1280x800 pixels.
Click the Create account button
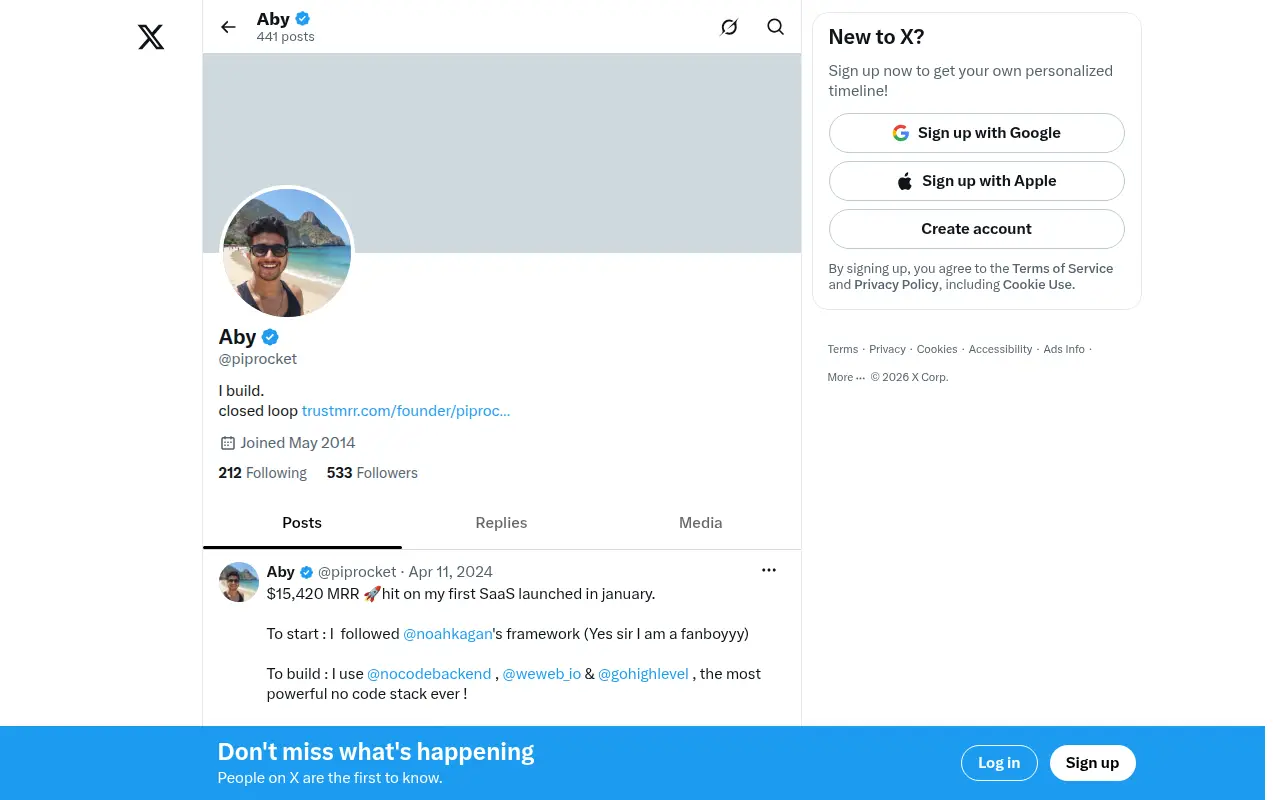click(976, 229)
